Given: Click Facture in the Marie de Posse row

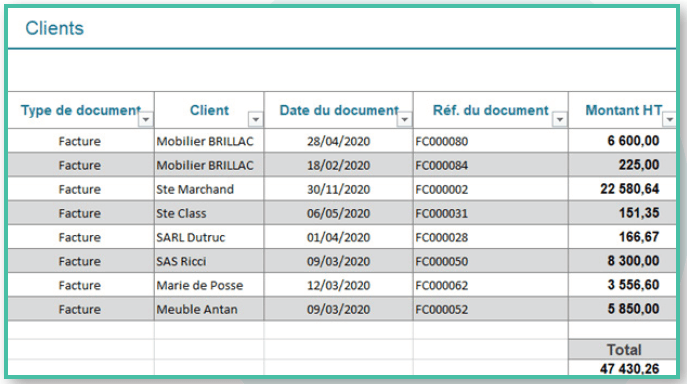Looking at the screenshot, I should [x=80, y=285].
